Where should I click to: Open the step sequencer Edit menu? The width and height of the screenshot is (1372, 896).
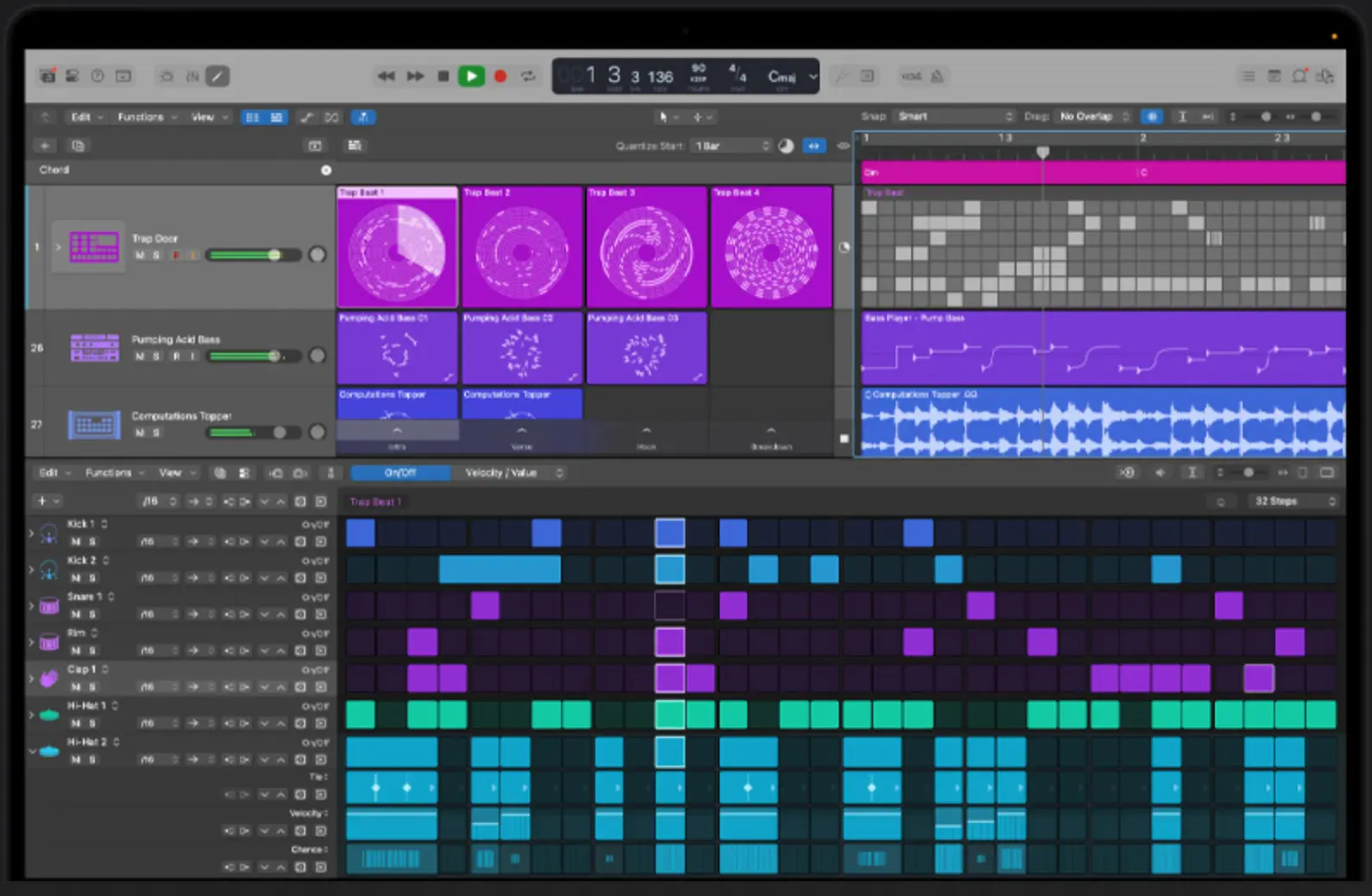[x=53, y=472]
